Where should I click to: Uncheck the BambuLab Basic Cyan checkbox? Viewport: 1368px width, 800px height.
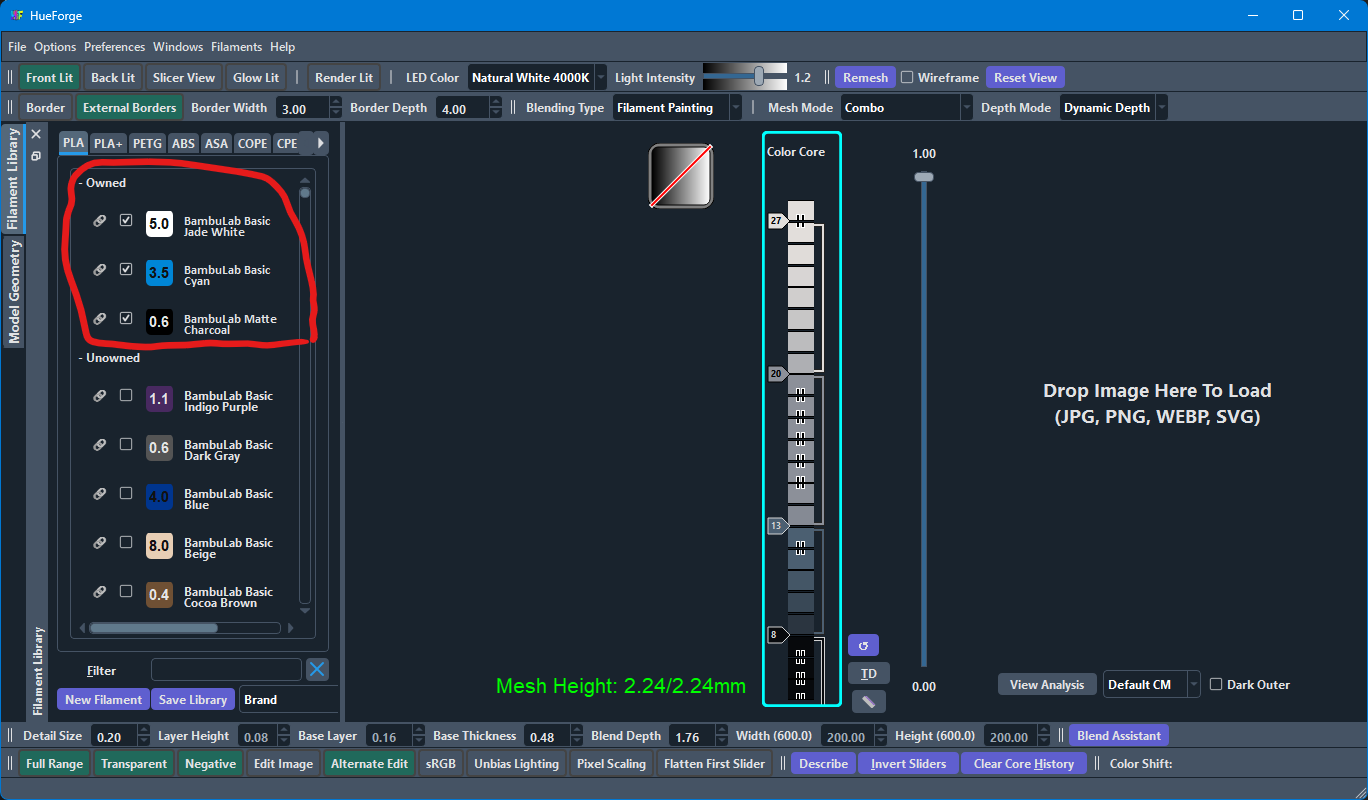click(x=126, y=269)
